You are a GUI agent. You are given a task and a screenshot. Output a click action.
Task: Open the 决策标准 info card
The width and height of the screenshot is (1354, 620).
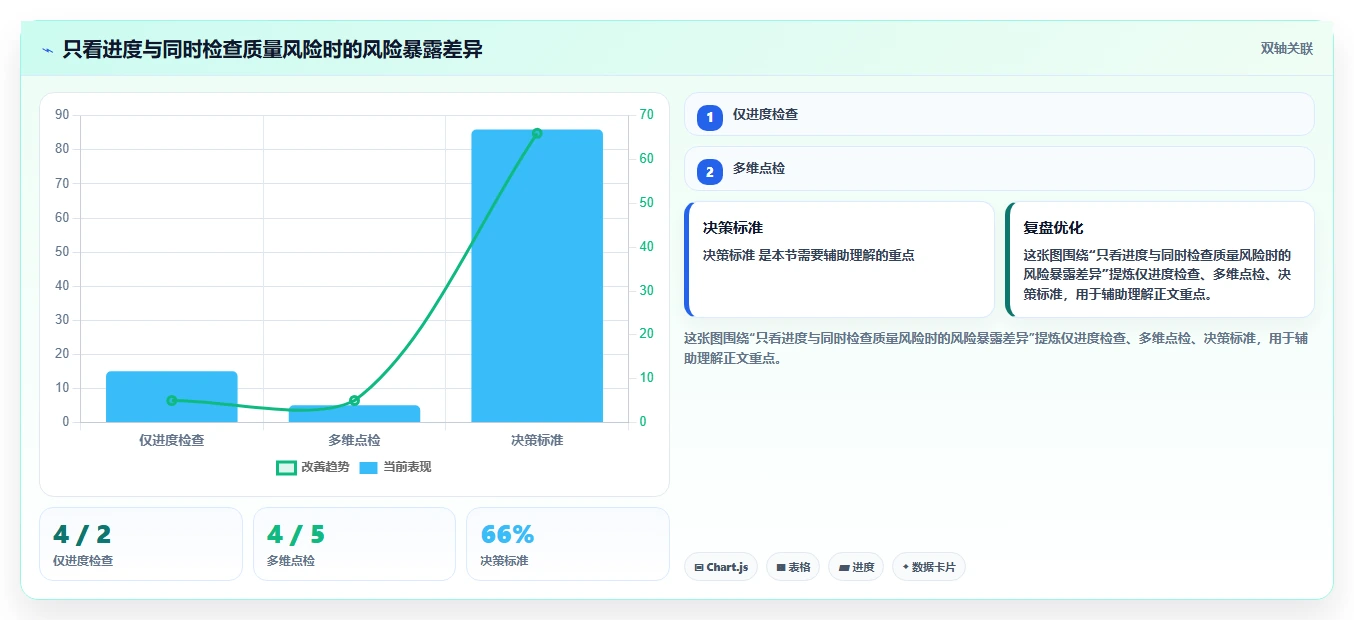tap(839, 259)
